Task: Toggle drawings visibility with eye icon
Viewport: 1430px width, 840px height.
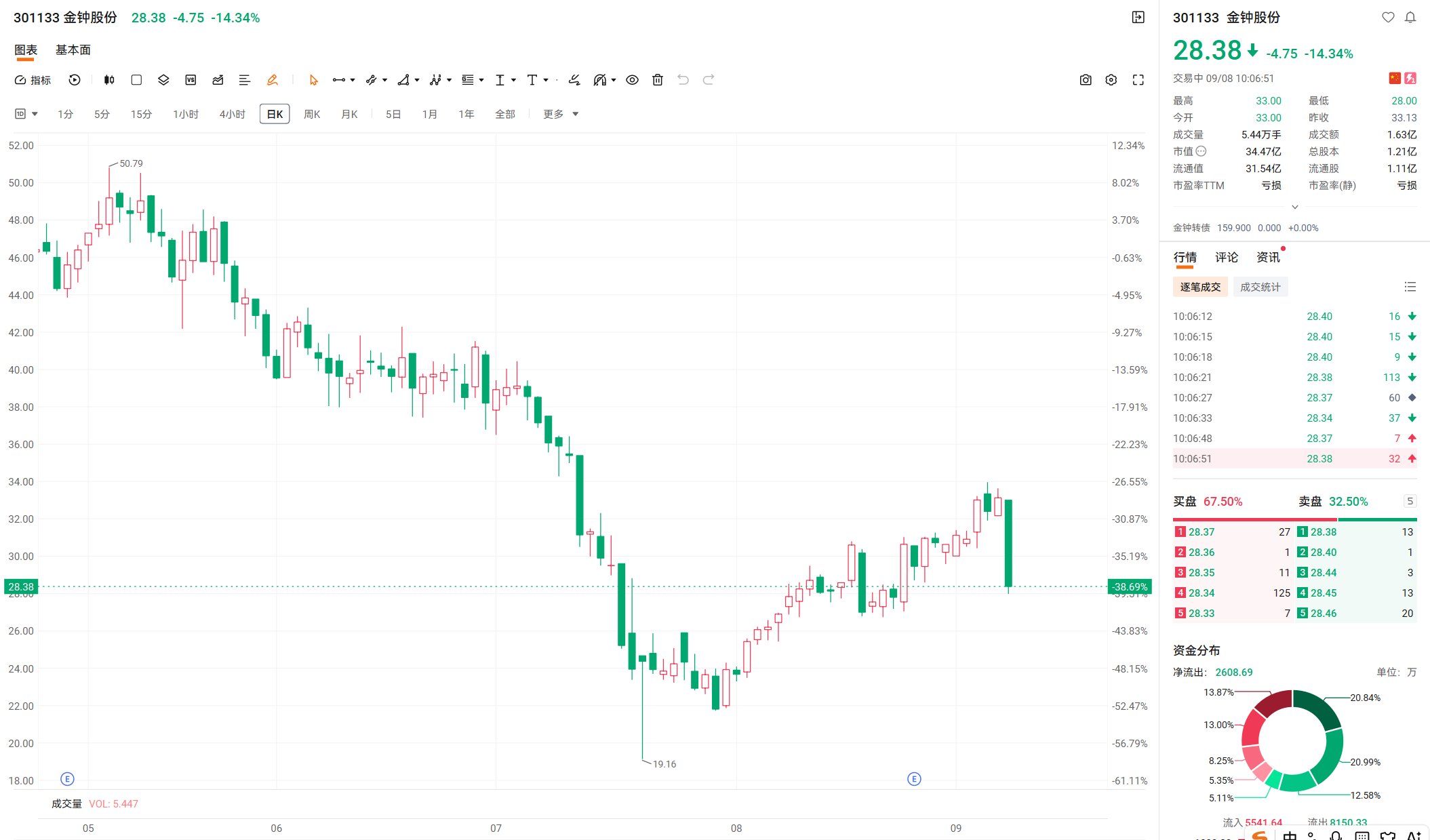Action: [x=632, y=80]
